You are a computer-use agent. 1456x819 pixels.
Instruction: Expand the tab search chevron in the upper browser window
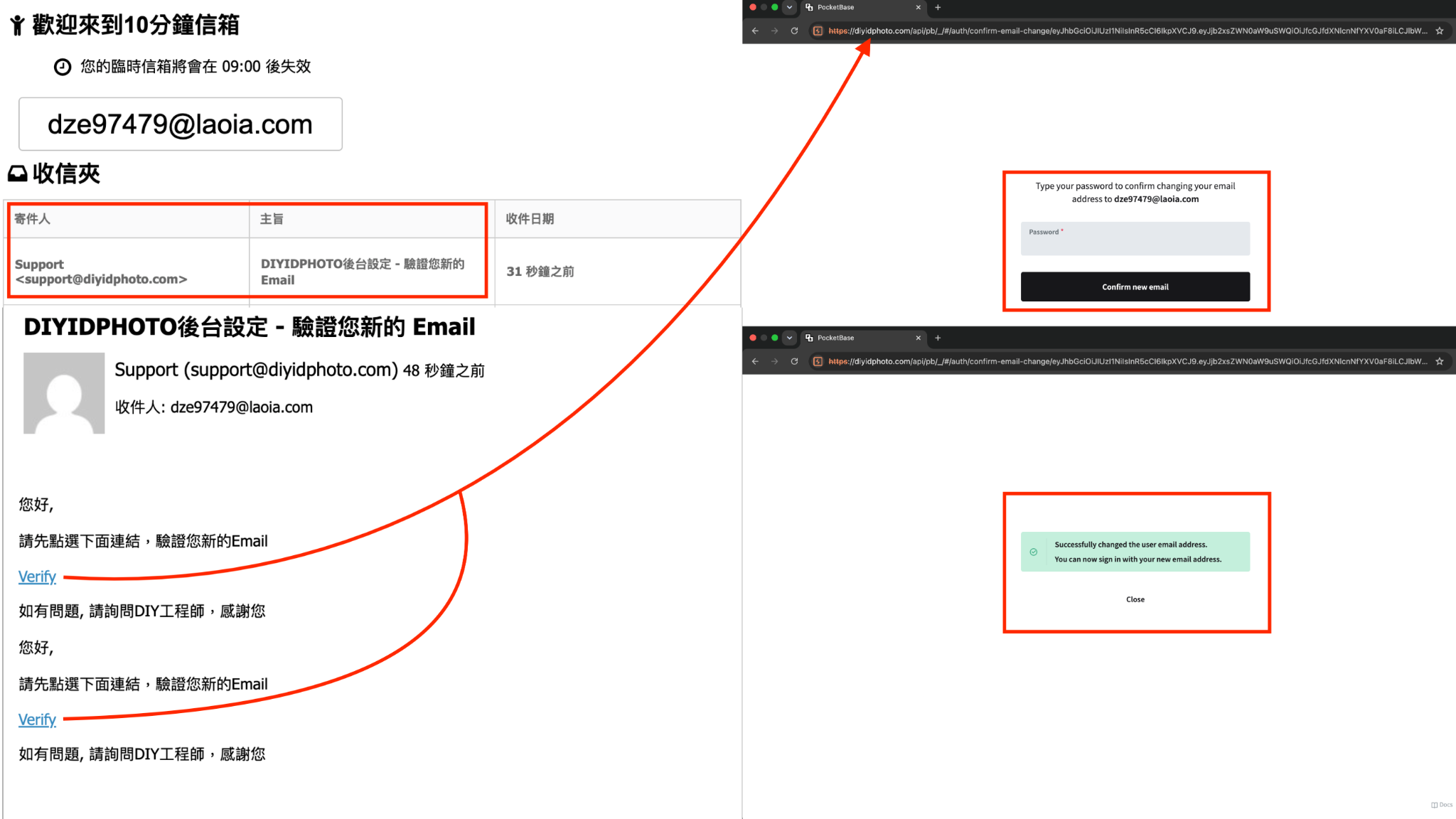(789, 7)
